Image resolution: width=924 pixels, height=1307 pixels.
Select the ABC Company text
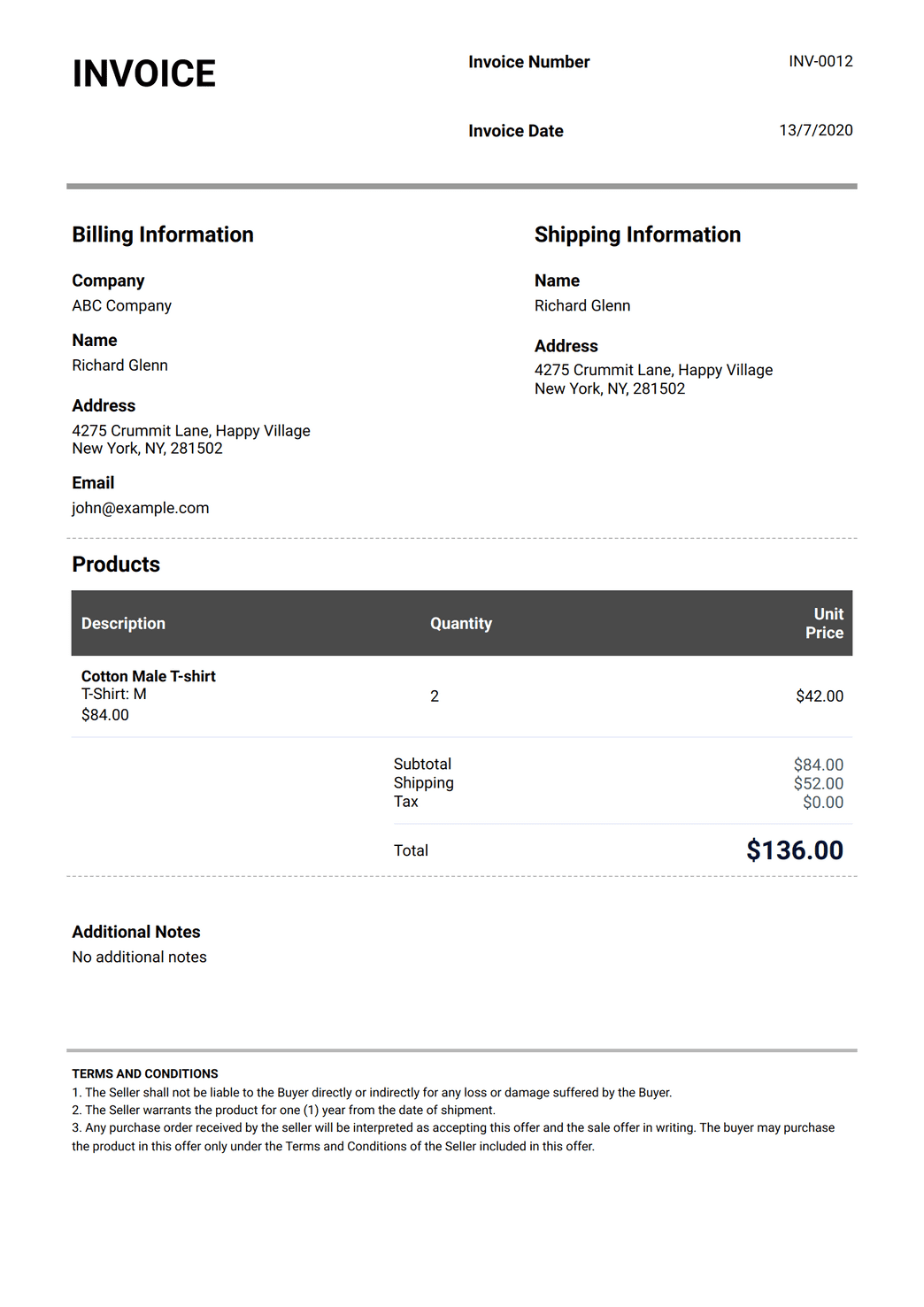click(122, 306)
